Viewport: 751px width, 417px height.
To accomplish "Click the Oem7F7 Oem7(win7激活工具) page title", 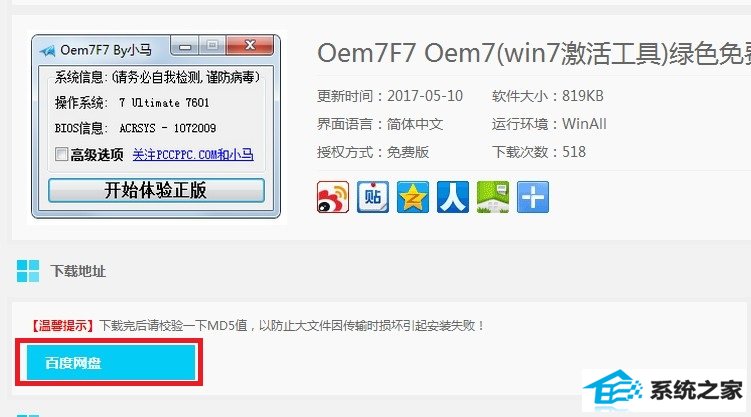I will tap(534, 53).
